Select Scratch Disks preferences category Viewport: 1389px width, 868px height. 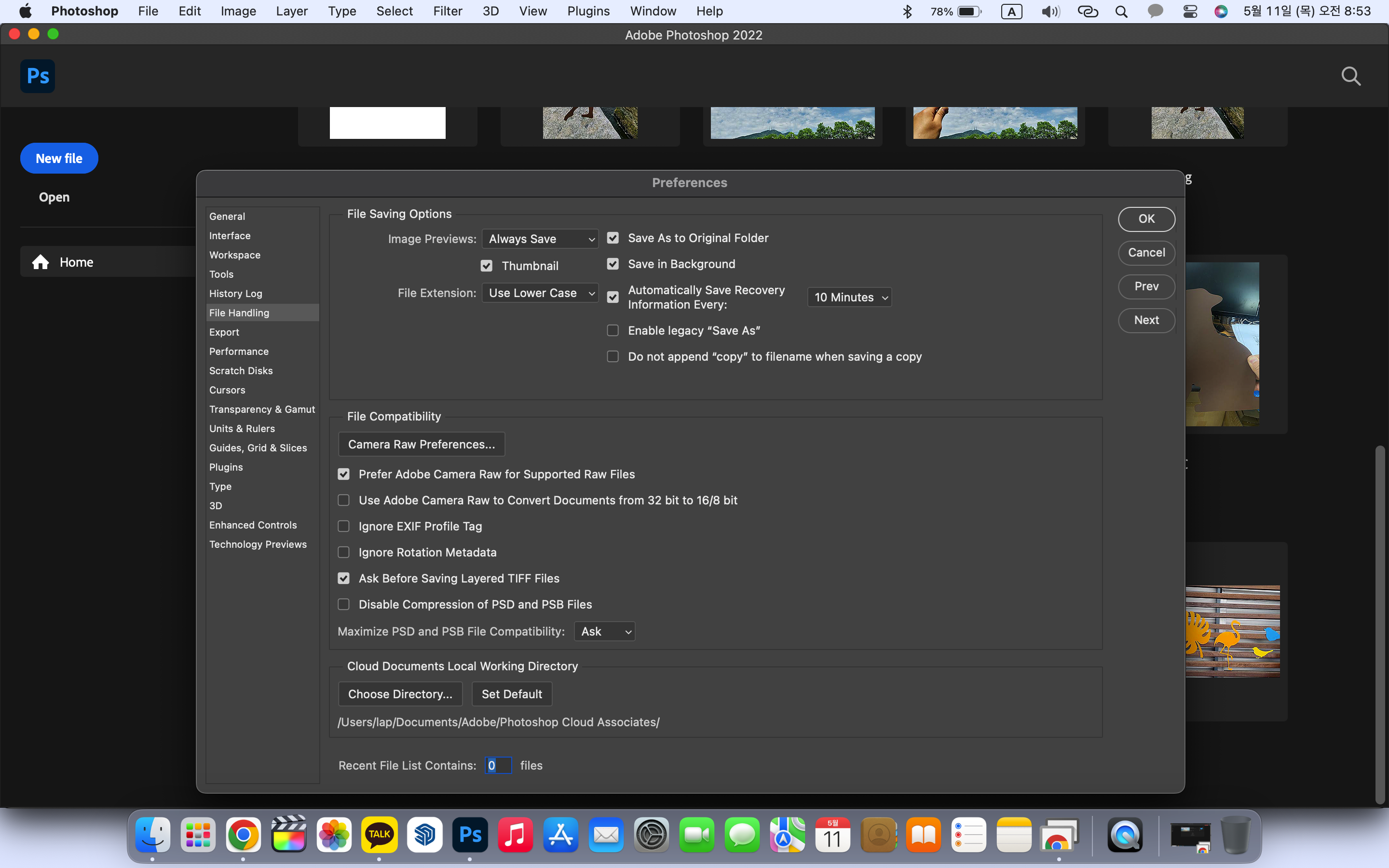coord(241,371)
